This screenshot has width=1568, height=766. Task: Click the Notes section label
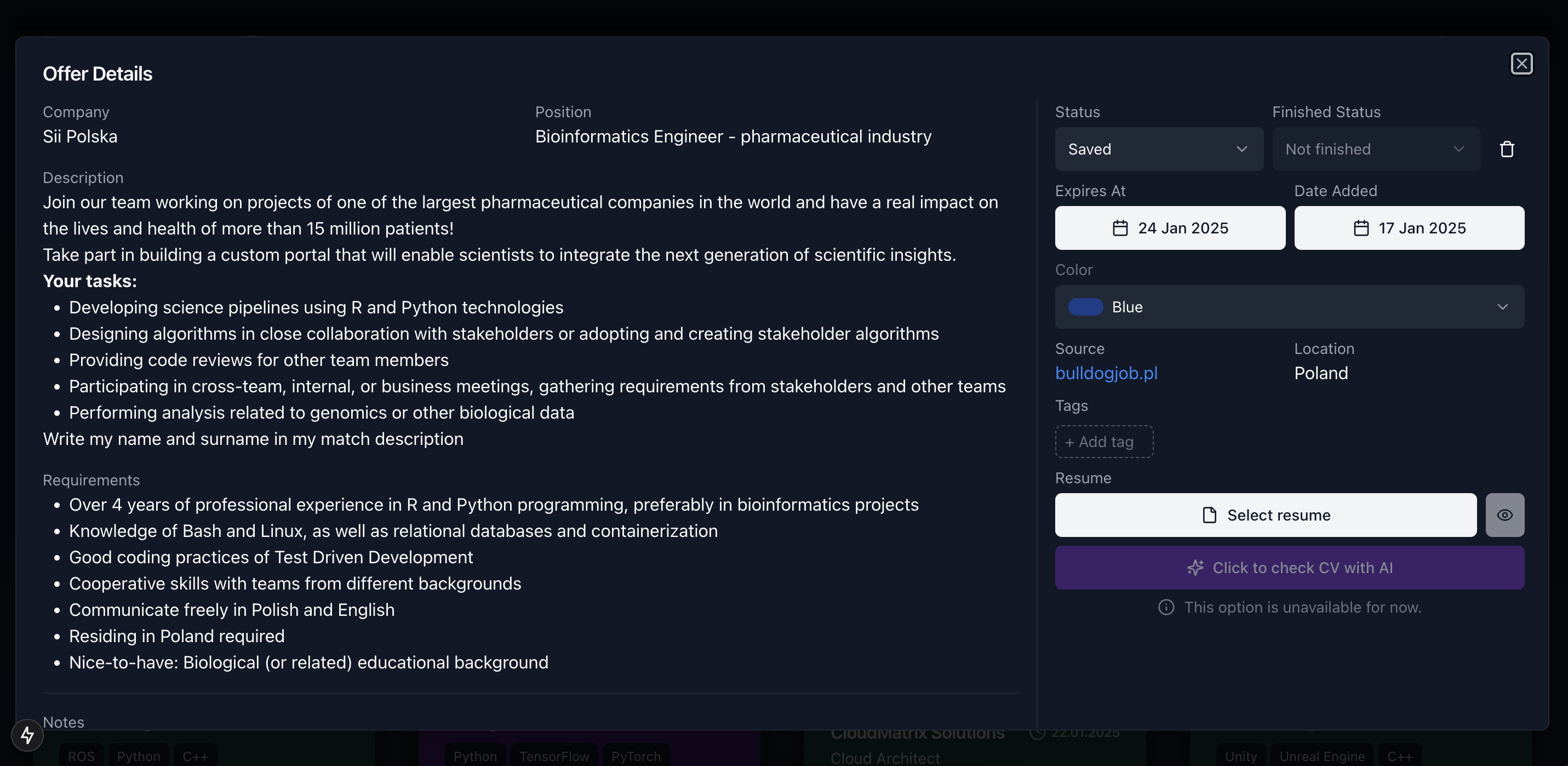(x=64, y=722)
